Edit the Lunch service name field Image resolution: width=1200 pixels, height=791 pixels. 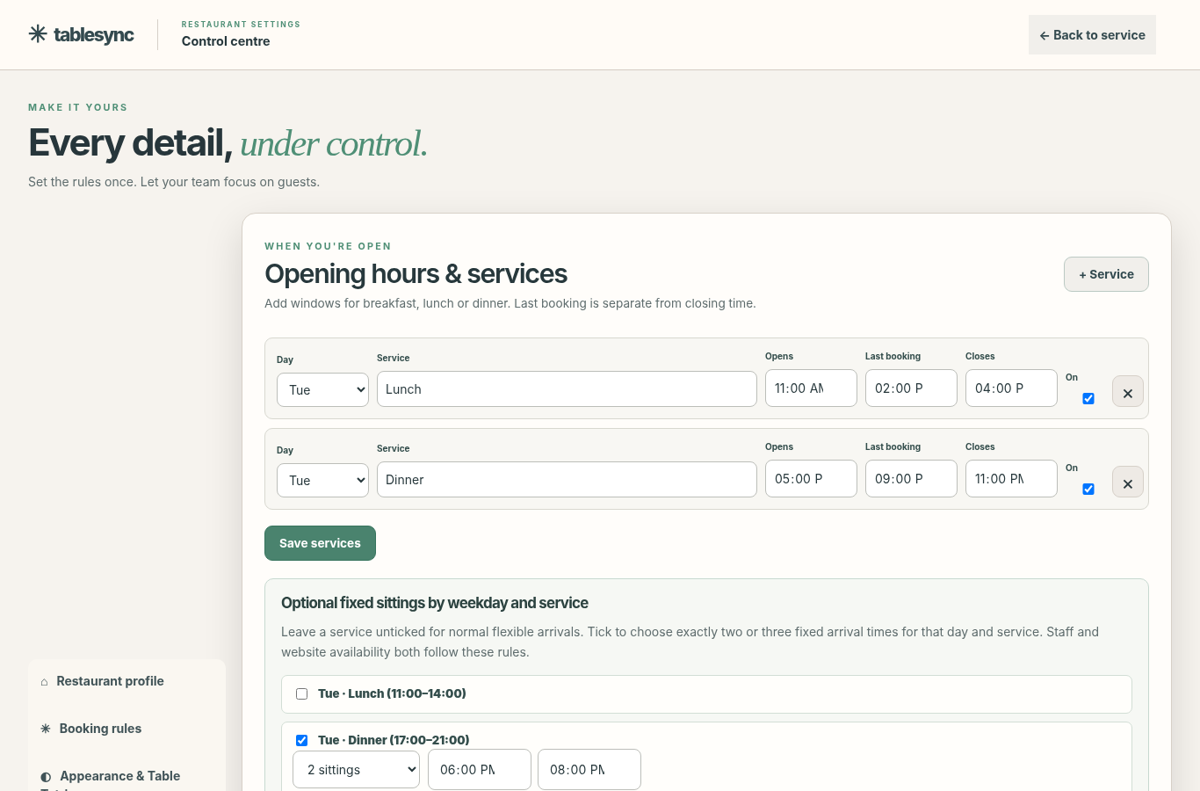tap(567, 389)
